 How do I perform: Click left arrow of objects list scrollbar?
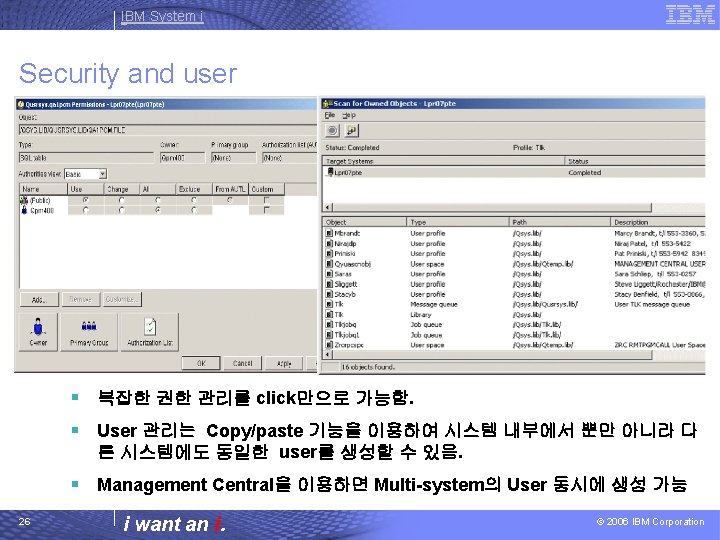328,354
